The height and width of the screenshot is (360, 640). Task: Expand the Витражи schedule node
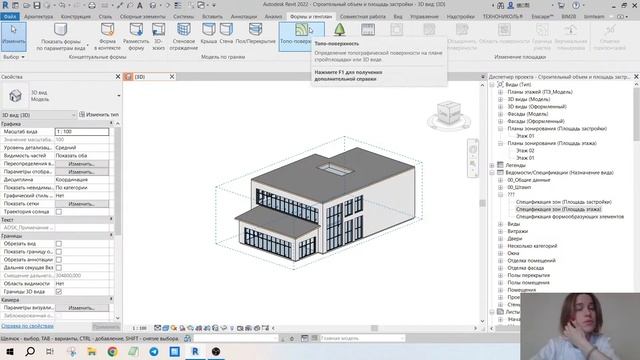pyautogui.click(x=500, y=231)
